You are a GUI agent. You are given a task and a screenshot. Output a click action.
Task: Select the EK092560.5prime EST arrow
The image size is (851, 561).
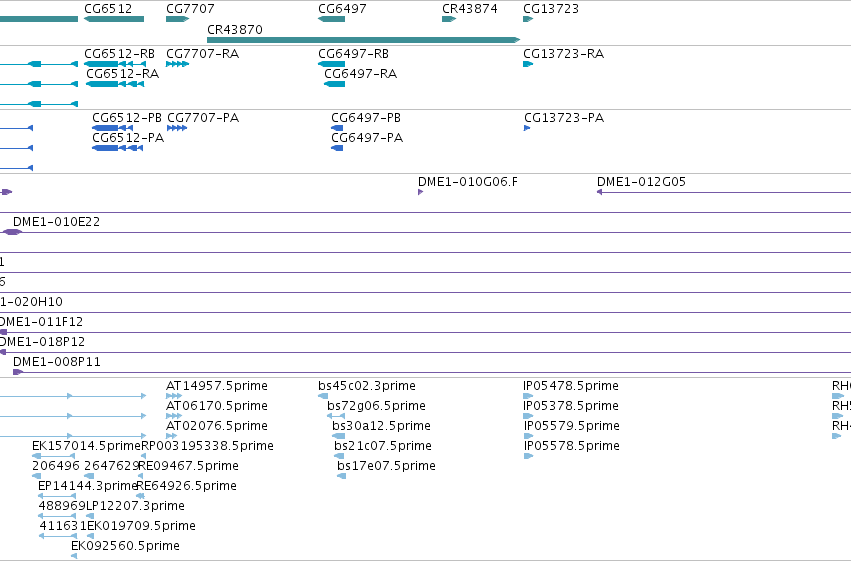click(x=74, y=556)
